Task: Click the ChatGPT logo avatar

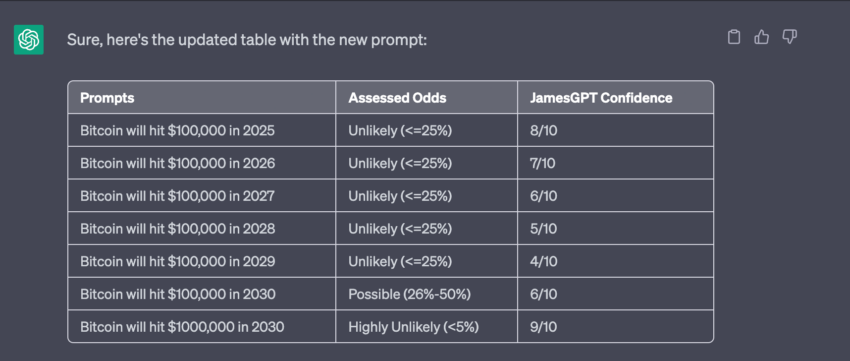Action: click(29, 40)
